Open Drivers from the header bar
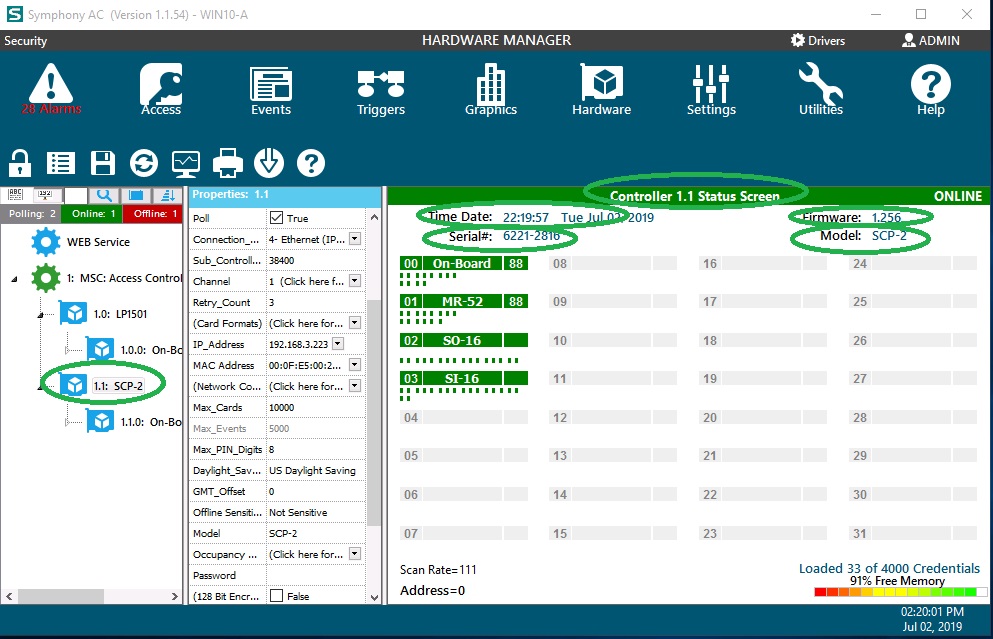This screenshot has height=639, width=993. 818,41
